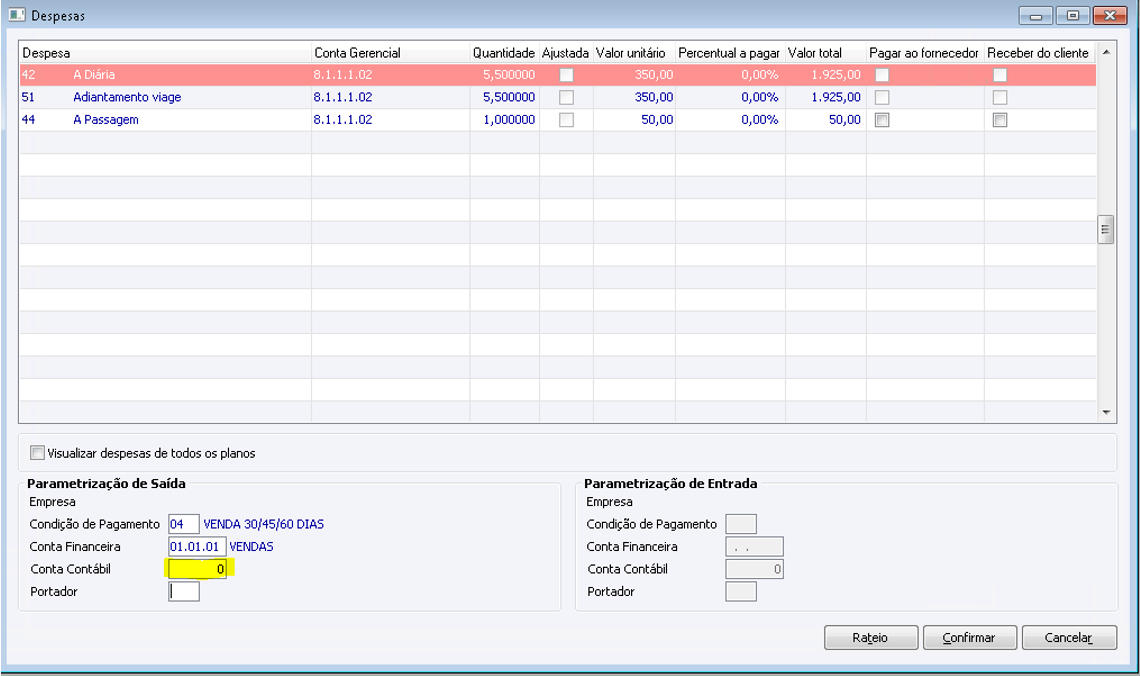Image resolution: width=1140 pixels, height=676 pixels.
Task: Enable Visualizar despesas de todos os planos
Action: pyautogui.click(x=37, y=453)
